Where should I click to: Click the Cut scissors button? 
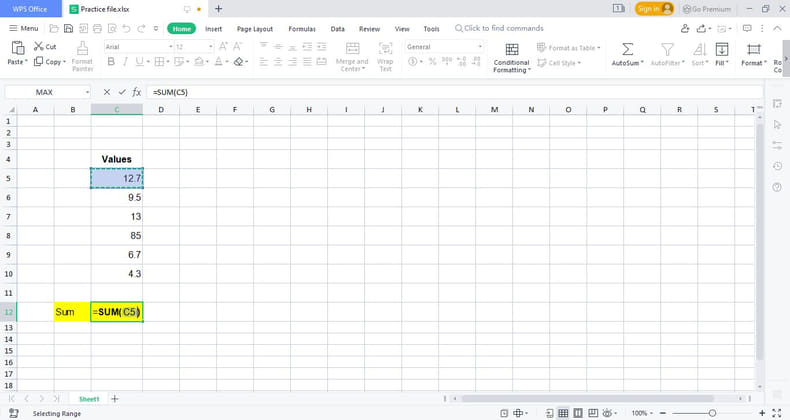45,46
